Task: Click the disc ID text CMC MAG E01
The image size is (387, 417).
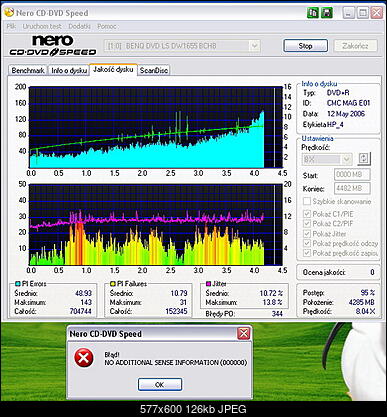Action: click(348, 103)
